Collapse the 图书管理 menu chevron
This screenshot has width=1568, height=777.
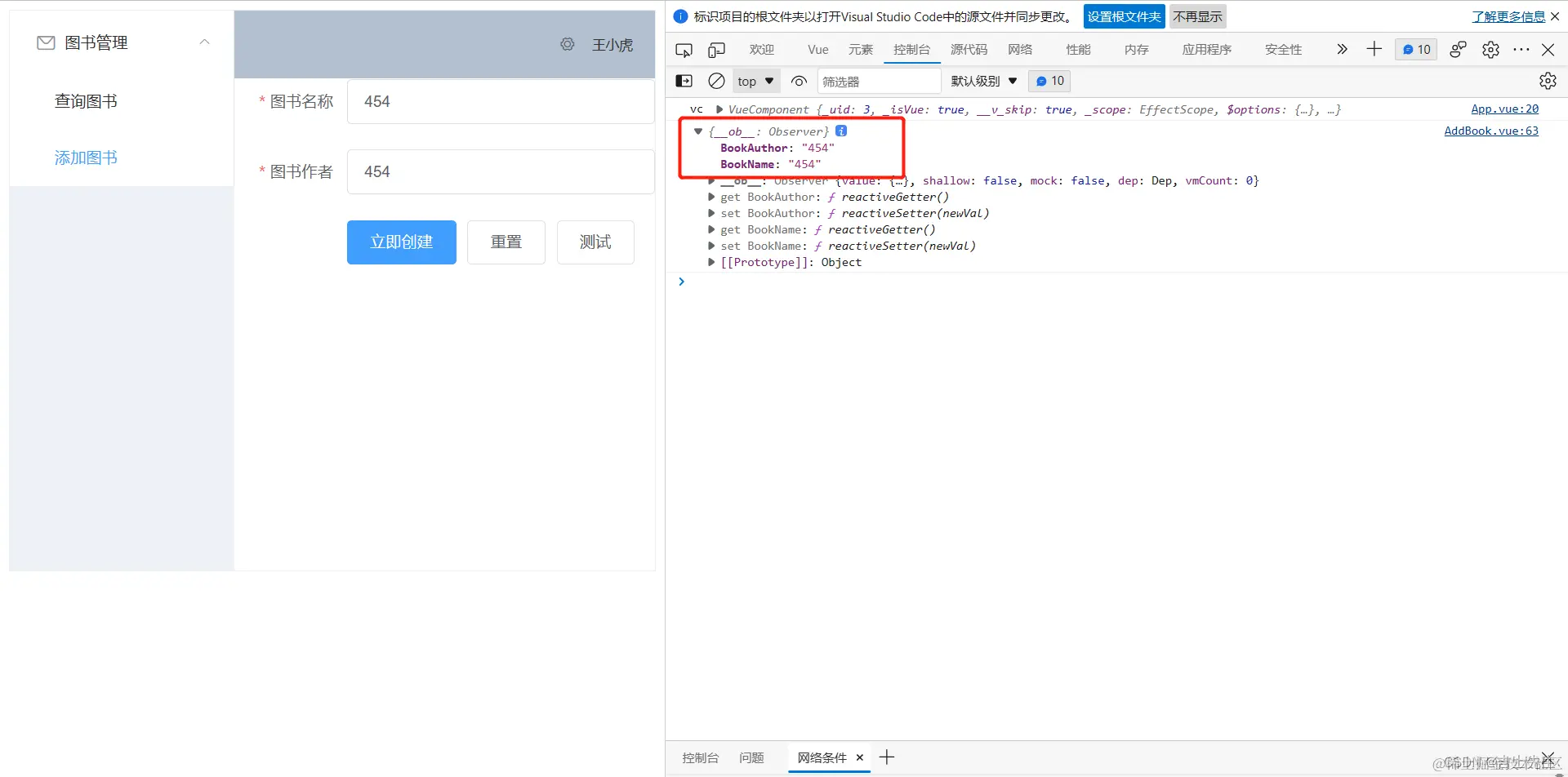205,42
